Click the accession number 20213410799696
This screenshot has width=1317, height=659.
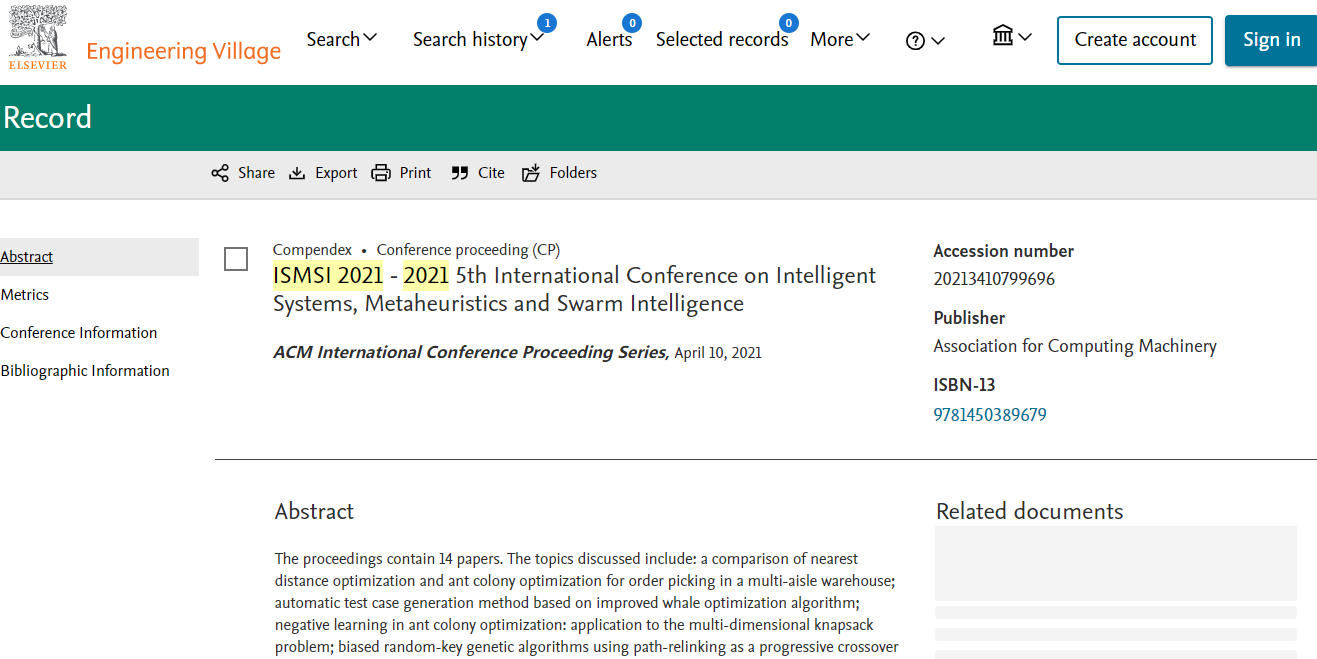click(994, 279)
